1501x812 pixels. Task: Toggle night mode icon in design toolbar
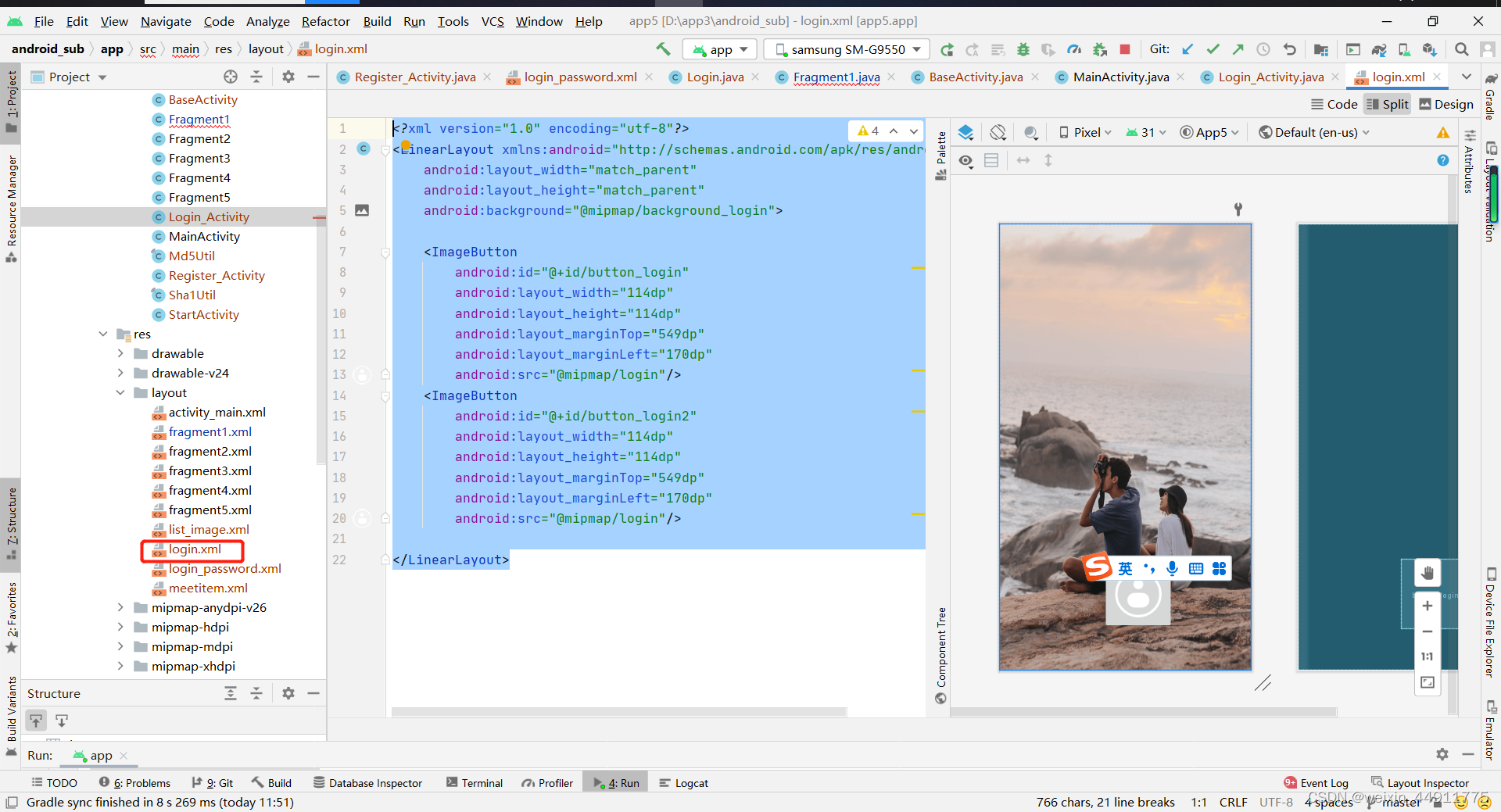[x=1031, y=132]
